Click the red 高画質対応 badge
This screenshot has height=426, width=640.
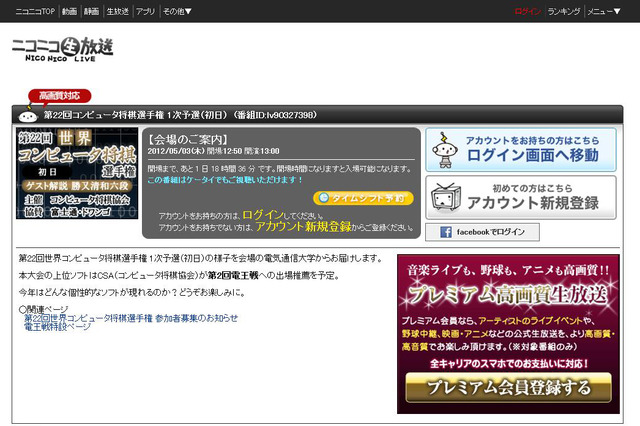click(61, 95)
